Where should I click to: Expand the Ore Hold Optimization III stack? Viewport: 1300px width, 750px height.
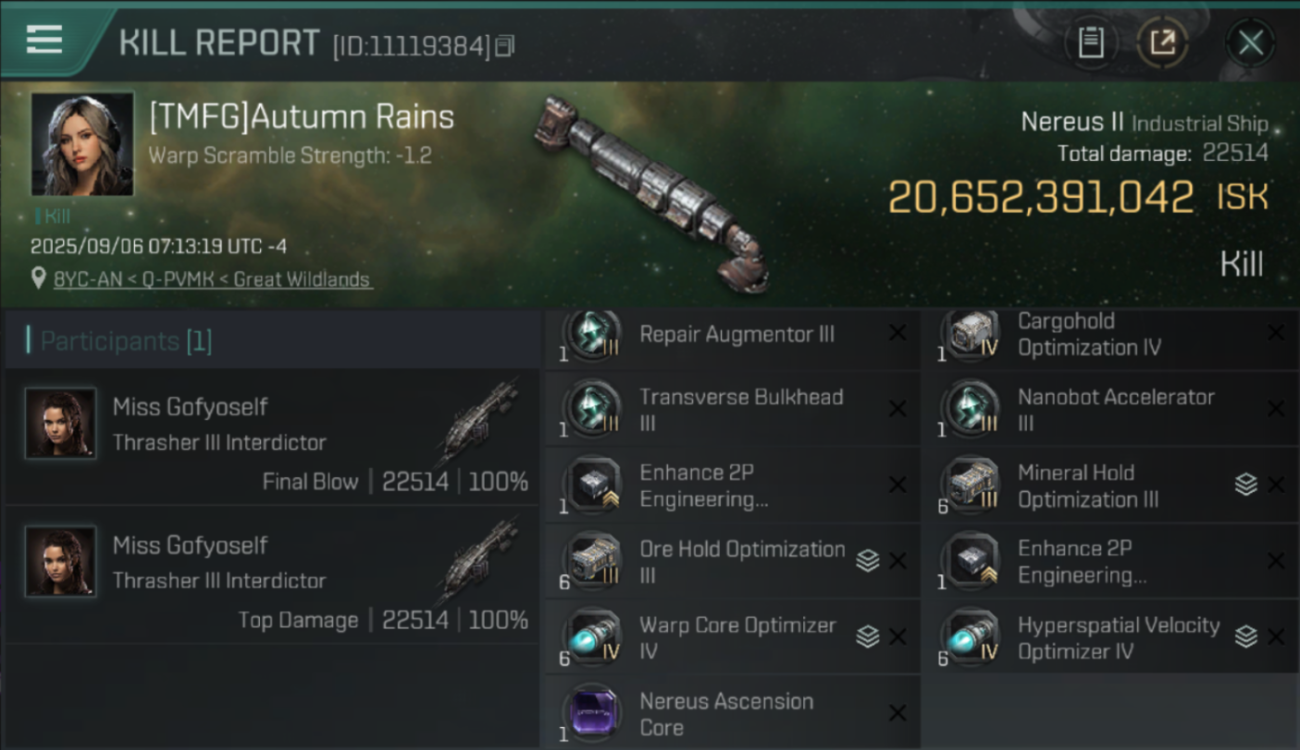point(868,561)
